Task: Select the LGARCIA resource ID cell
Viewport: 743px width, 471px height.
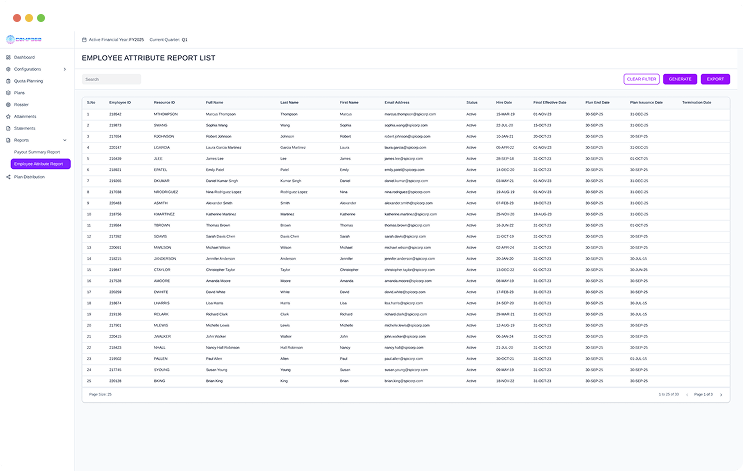Action: coord(162,148)
